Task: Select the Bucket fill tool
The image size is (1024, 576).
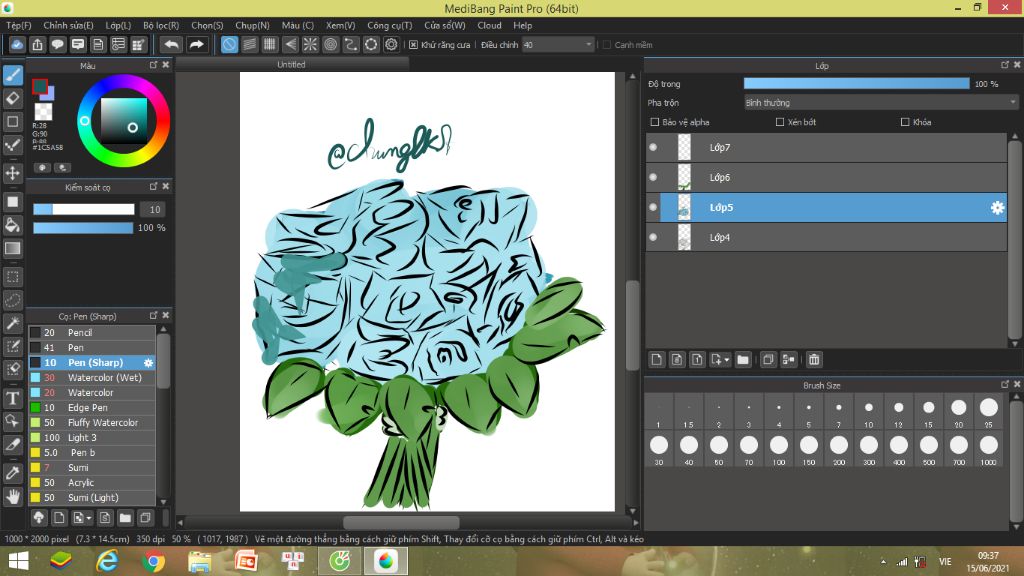Action: click(12, 225)
